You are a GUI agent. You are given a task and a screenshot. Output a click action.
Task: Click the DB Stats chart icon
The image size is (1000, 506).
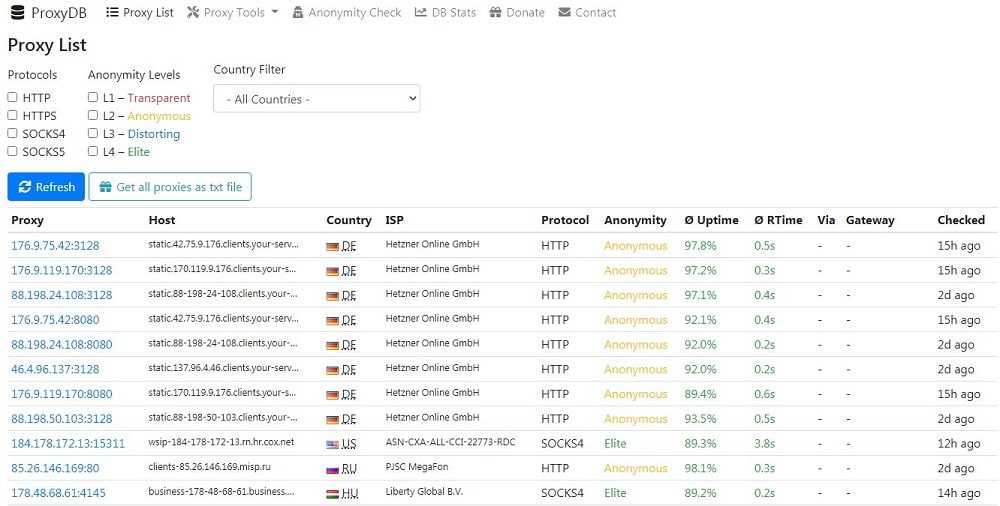point(422,13)
